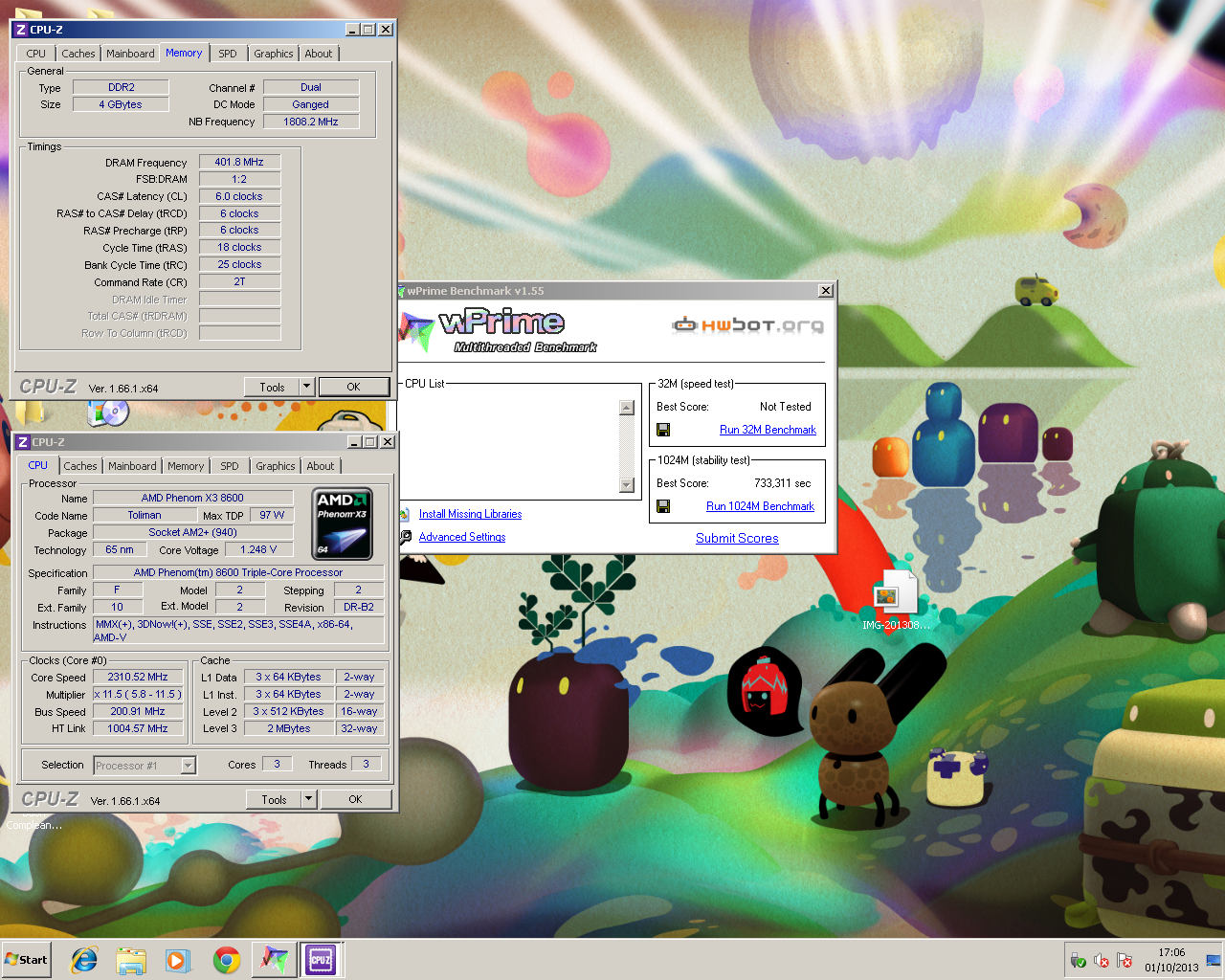Click the Core Voltage value 1.248 V
The height and width of the screenshot is (980, 1225).
258,549
